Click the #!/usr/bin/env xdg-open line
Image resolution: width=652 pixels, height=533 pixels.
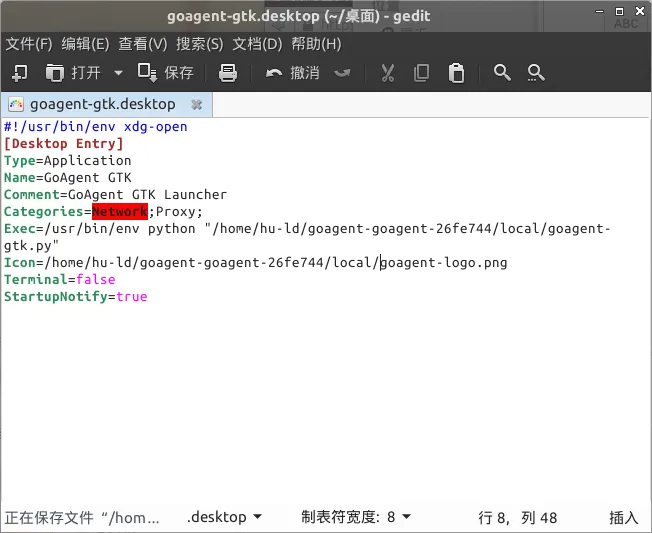pos(96,127)
